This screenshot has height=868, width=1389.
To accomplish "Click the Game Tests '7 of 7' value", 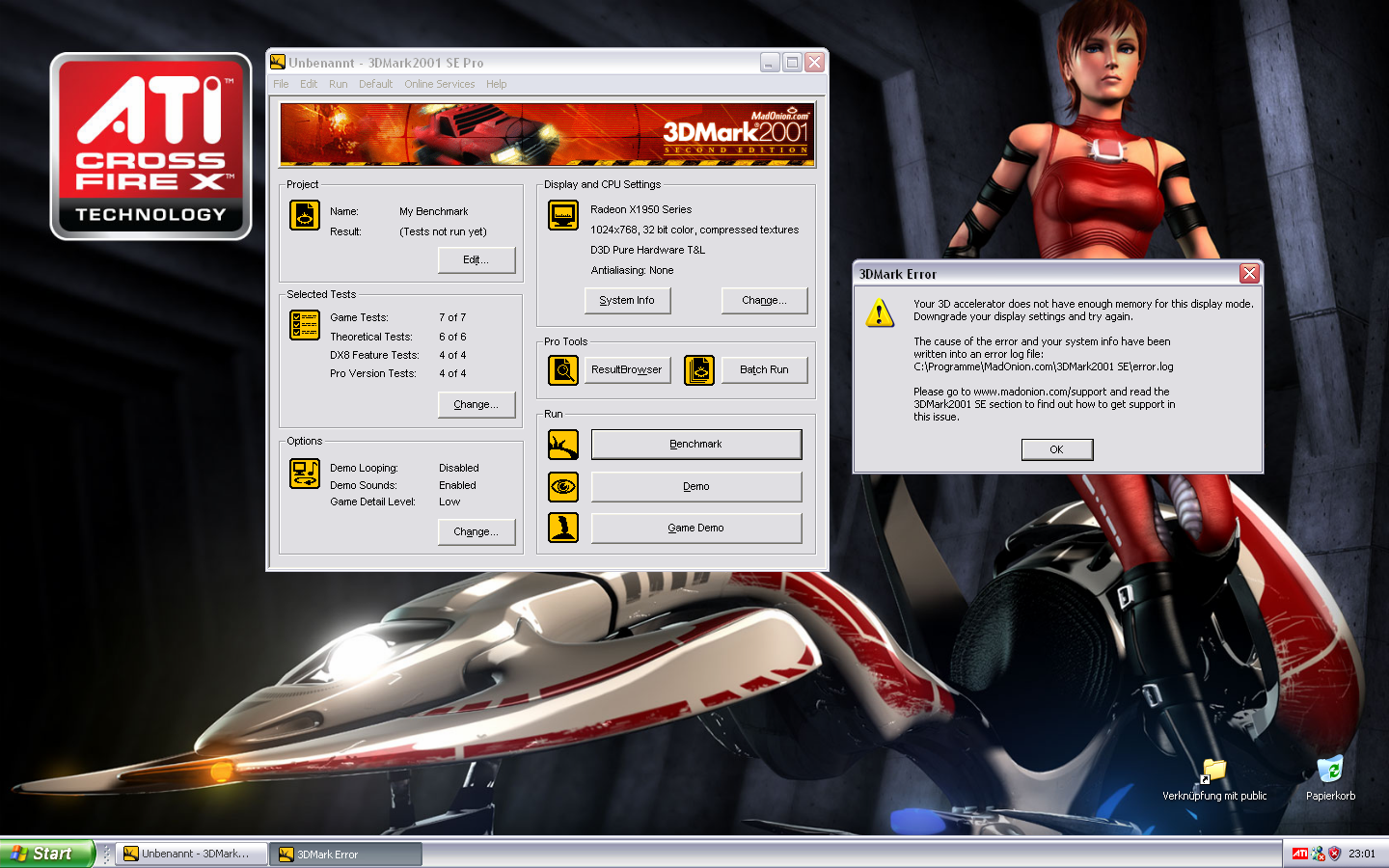I will (452, 317).
